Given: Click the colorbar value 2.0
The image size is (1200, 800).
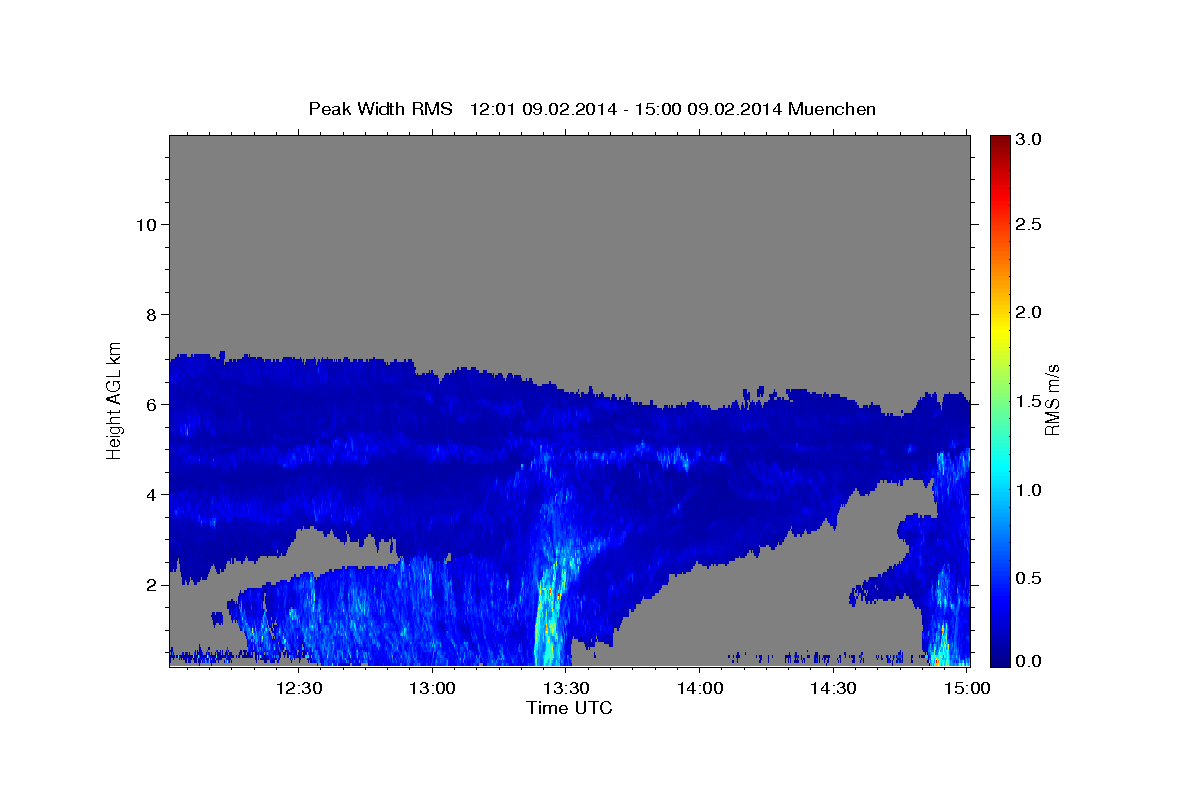Looking at the screenshot, I should [x=1031, y=312].
